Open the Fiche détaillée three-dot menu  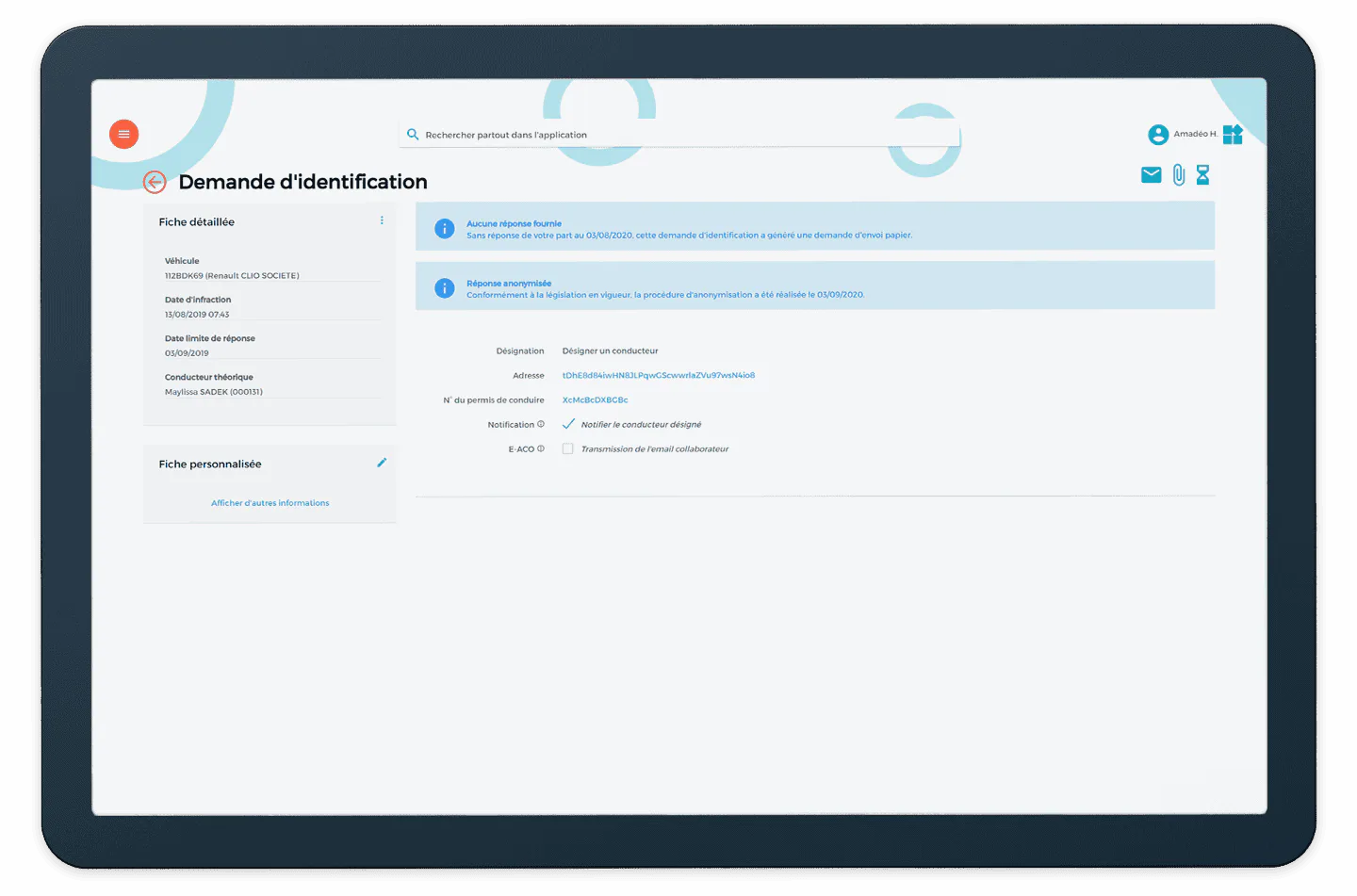pyautogui.click(x=382, y=220)
